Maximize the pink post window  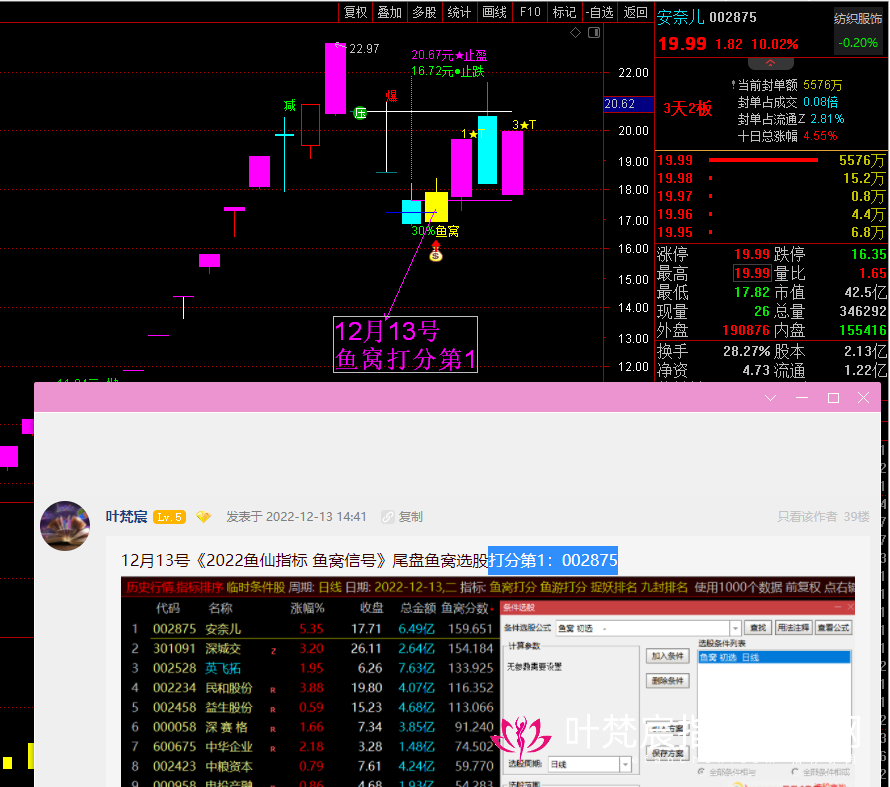[833, 398]
